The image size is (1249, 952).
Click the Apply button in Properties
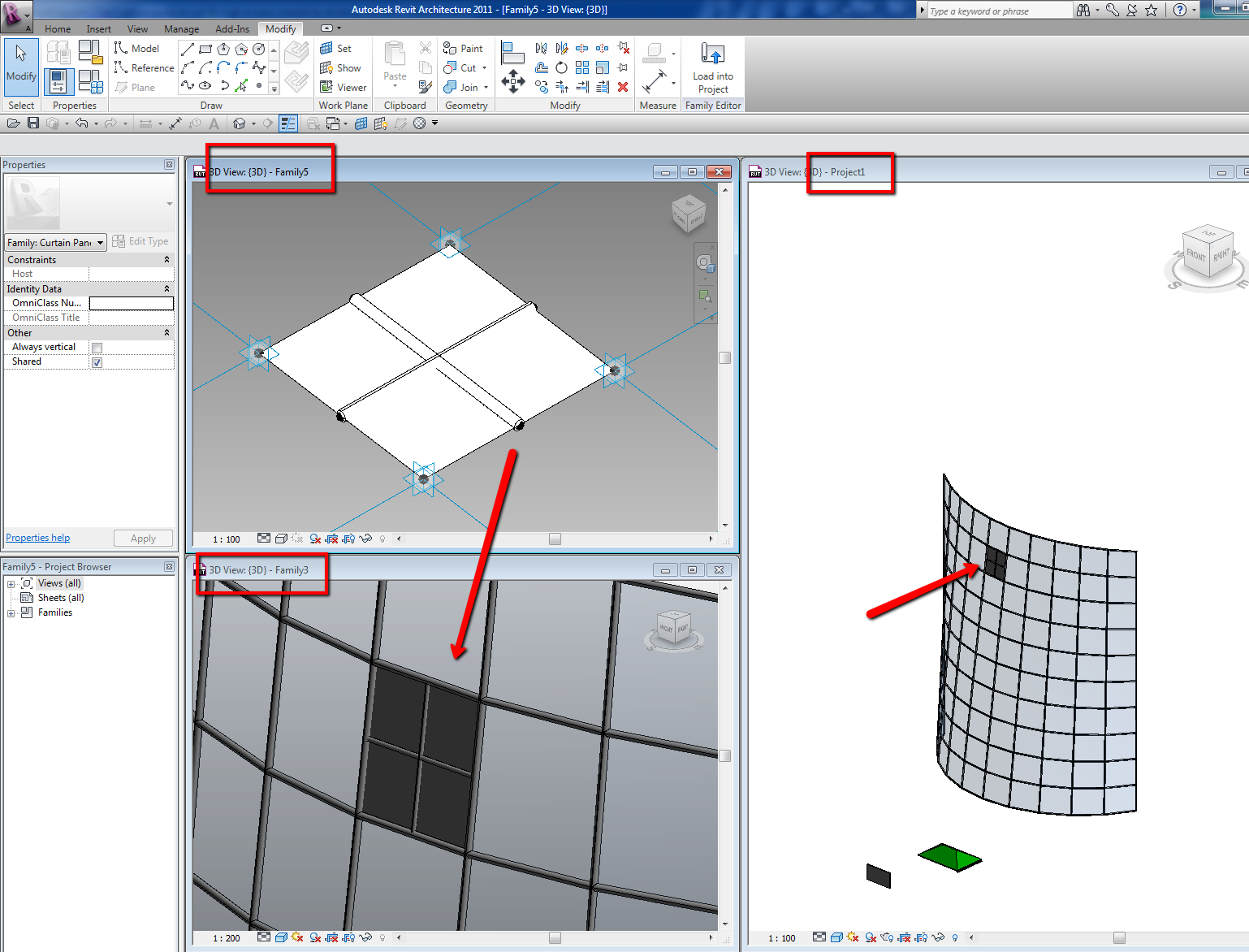143,539
